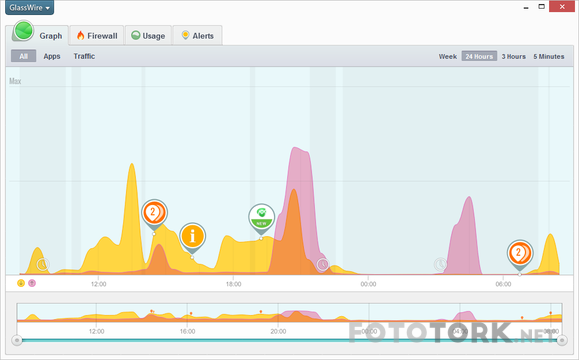Open the GlassWire dropdown menu

coord(30,7)
